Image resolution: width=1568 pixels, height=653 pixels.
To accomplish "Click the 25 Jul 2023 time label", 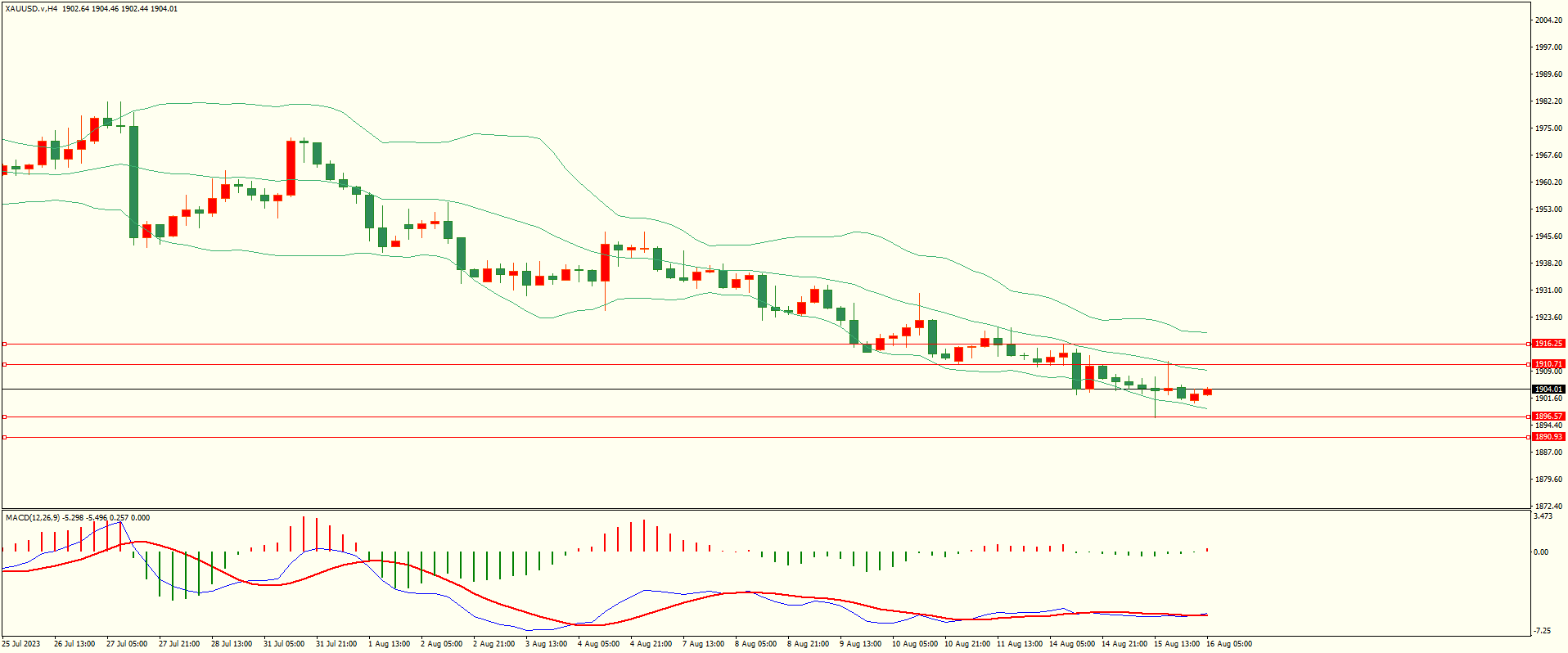I will (x=20, y=644).
